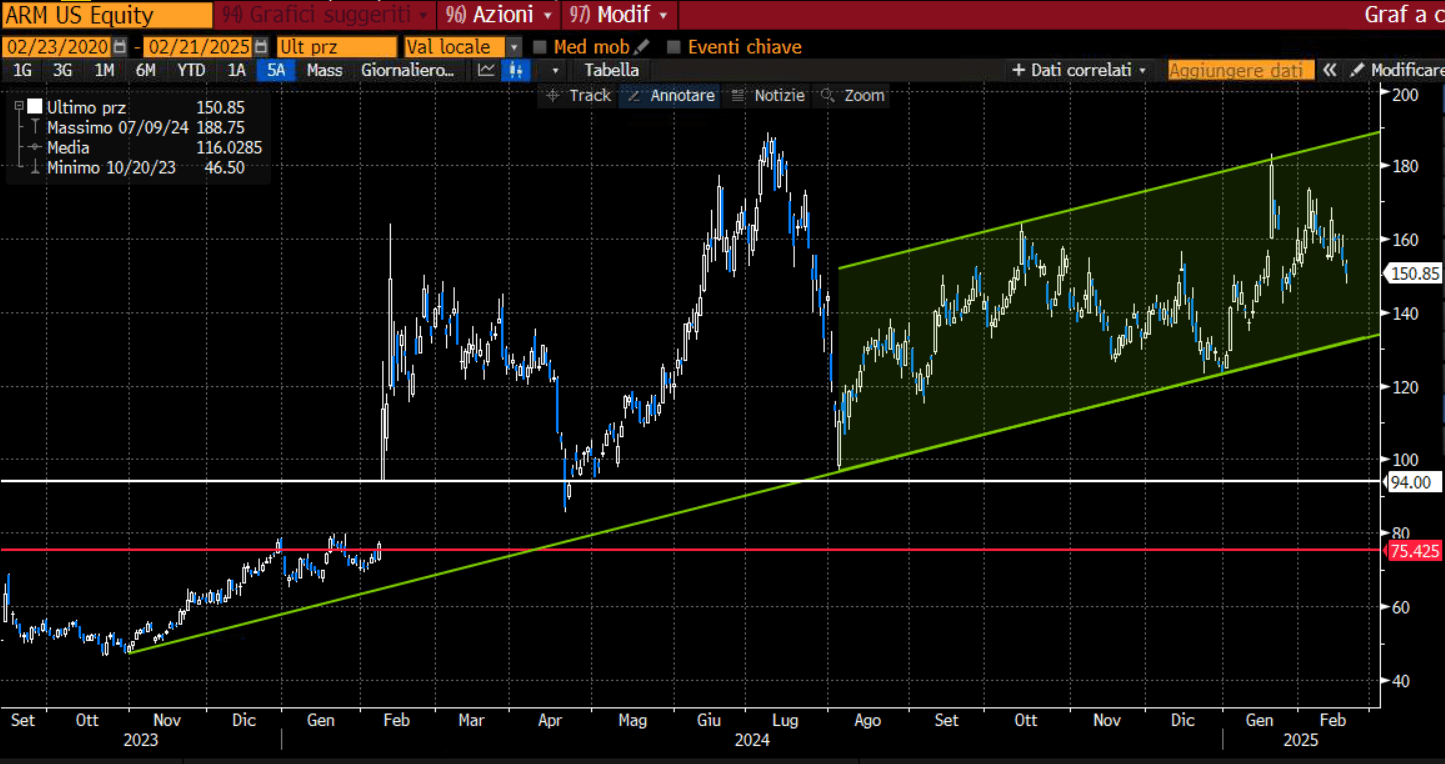
Task: Click the white Ultimo prz color swatch
Action: [35, 107]
